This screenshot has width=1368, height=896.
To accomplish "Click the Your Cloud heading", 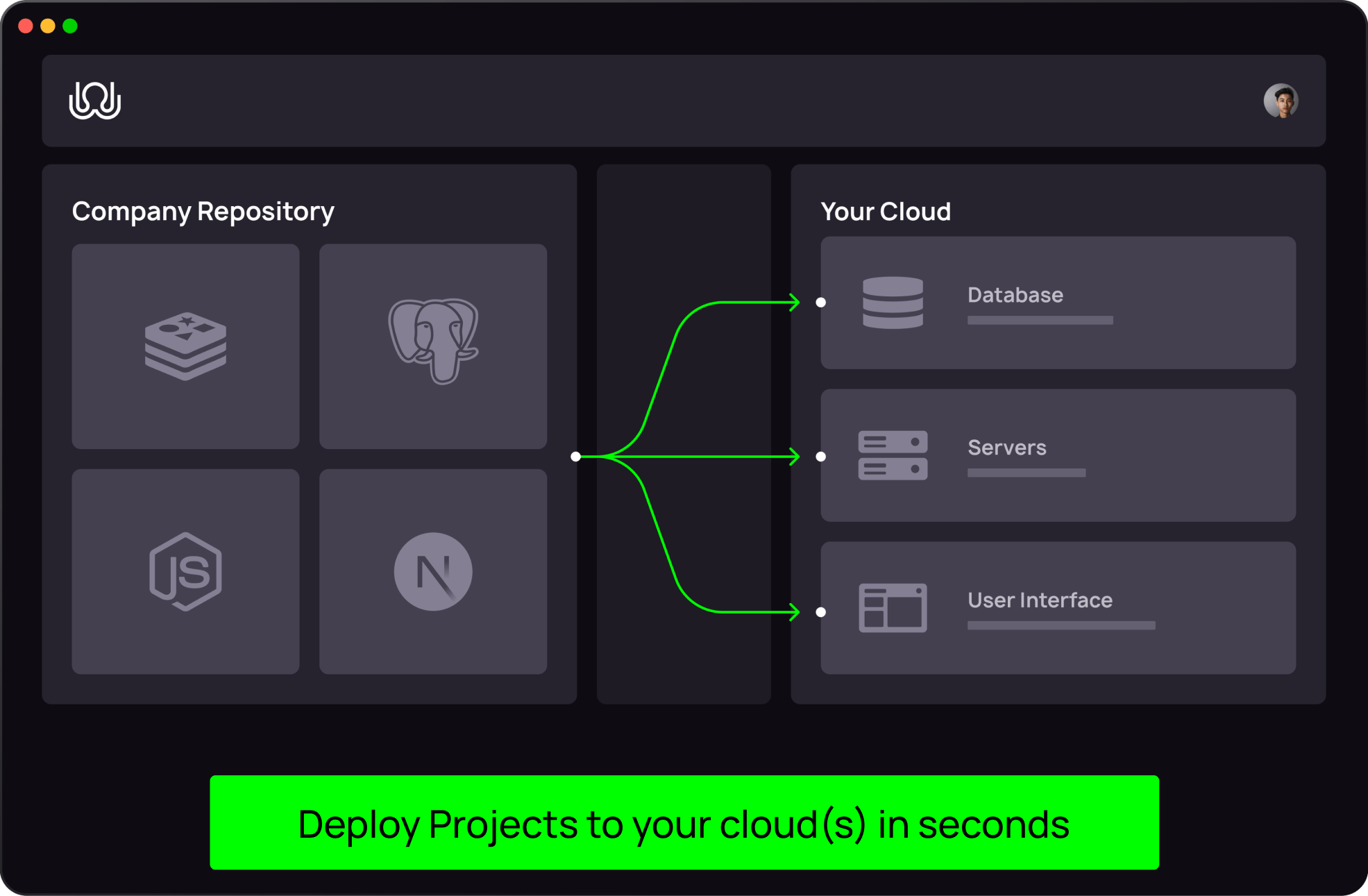I will coord(886,212).
